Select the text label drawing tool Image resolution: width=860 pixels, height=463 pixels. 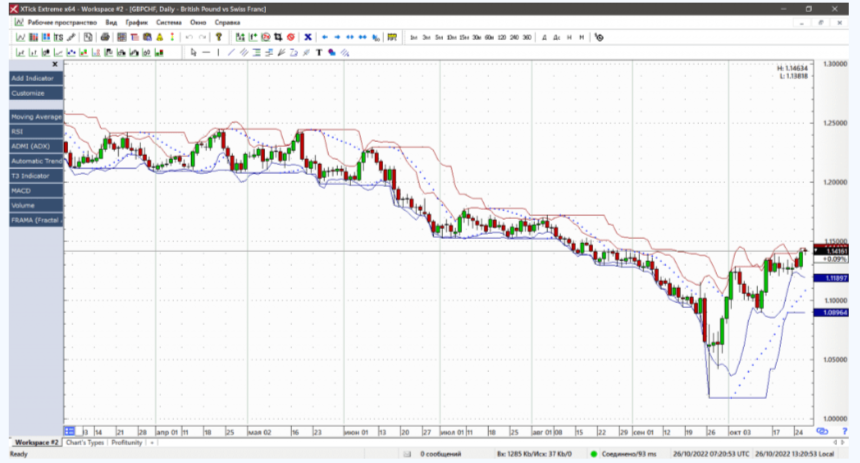(x=318, y=52)
